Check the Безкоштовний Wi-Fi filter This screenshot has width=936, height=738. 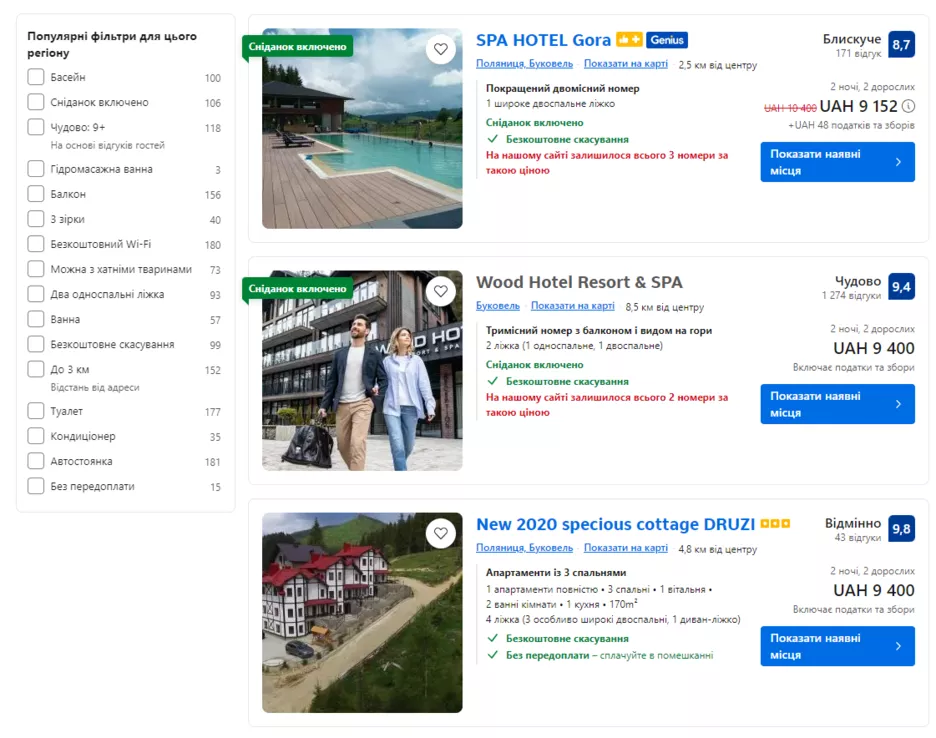click(x=36, y=244)
